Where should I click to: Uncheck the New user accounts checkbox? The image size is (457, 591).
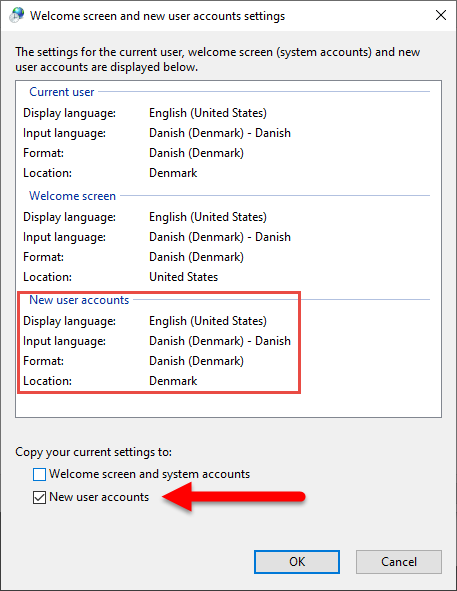click(x=39, y=497)
